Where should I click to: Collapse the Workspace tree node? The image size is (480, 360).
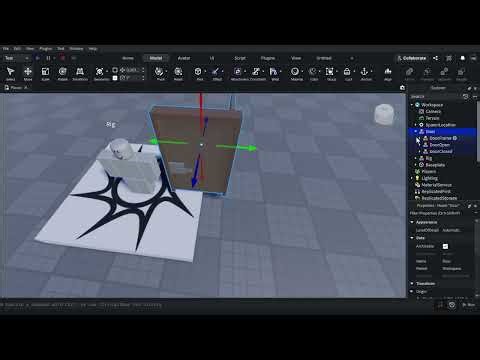[412, 105]
